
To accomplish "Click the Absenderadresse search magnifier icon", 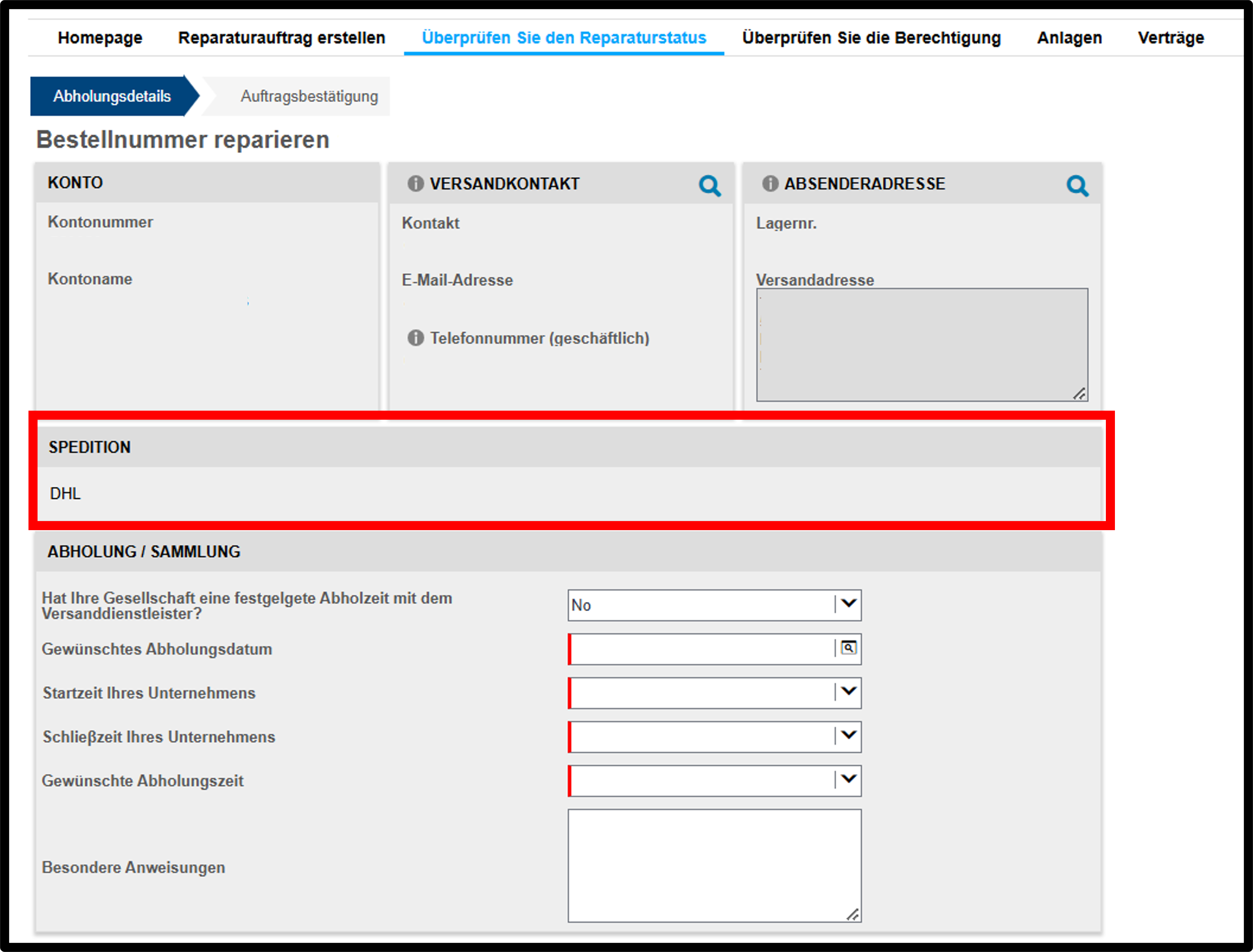I will (1077, 185).
